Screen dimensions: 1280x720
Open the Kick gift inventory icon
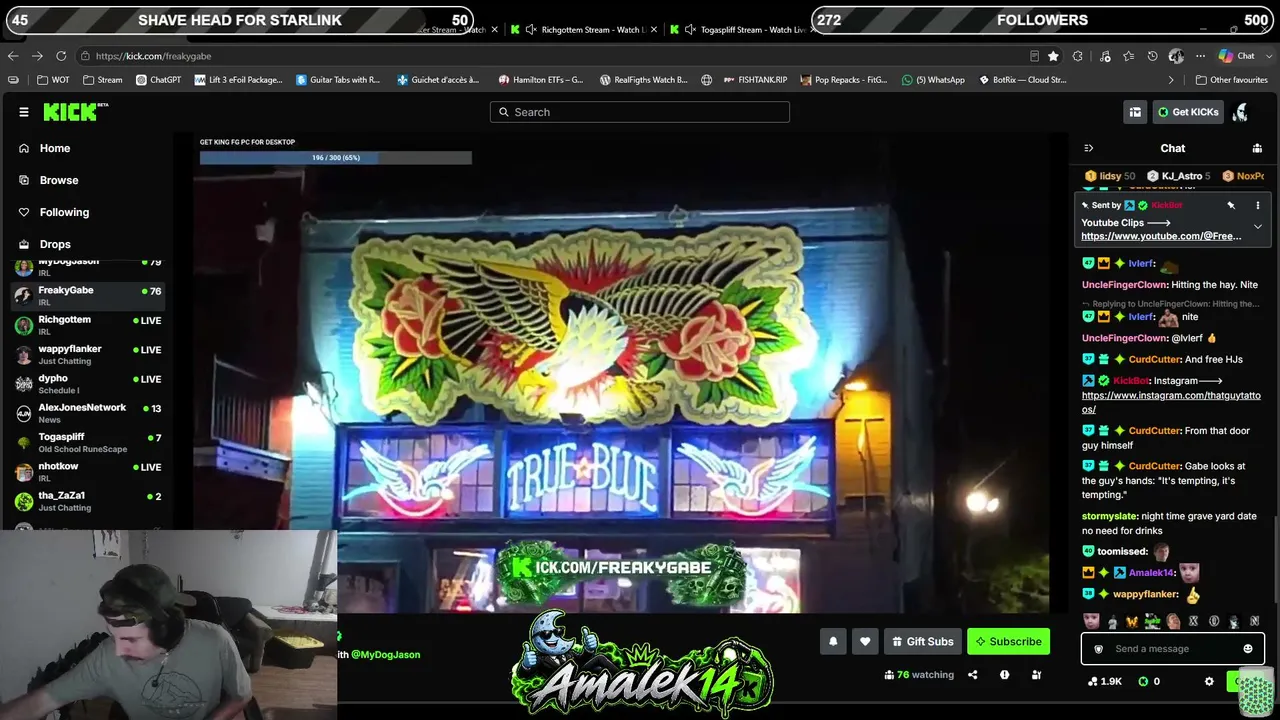click(1135, 112)
